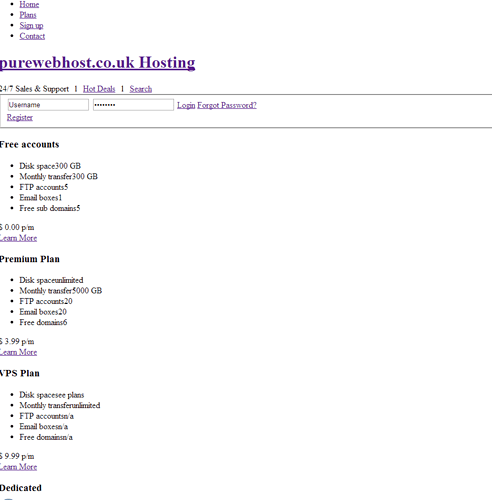Learn More about the VPS Plan

pyautogui.click(x=18, y=467)
